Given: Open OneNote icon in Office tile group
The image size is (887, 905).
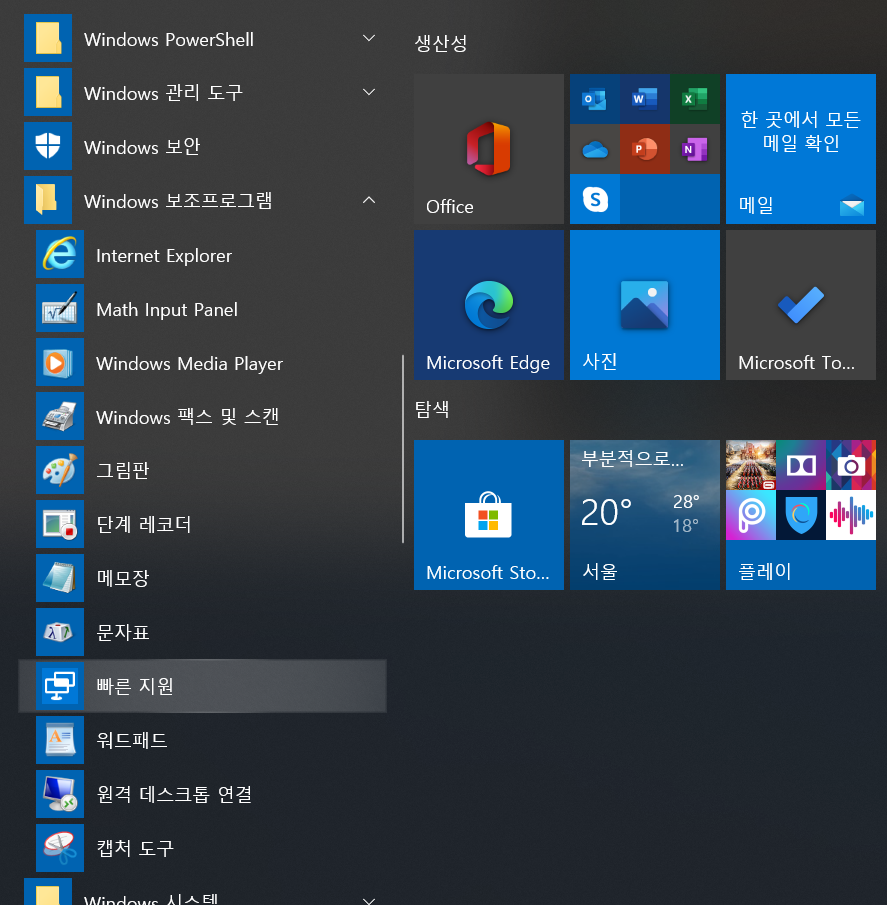Looking at the screenshot, I should 695,149.
